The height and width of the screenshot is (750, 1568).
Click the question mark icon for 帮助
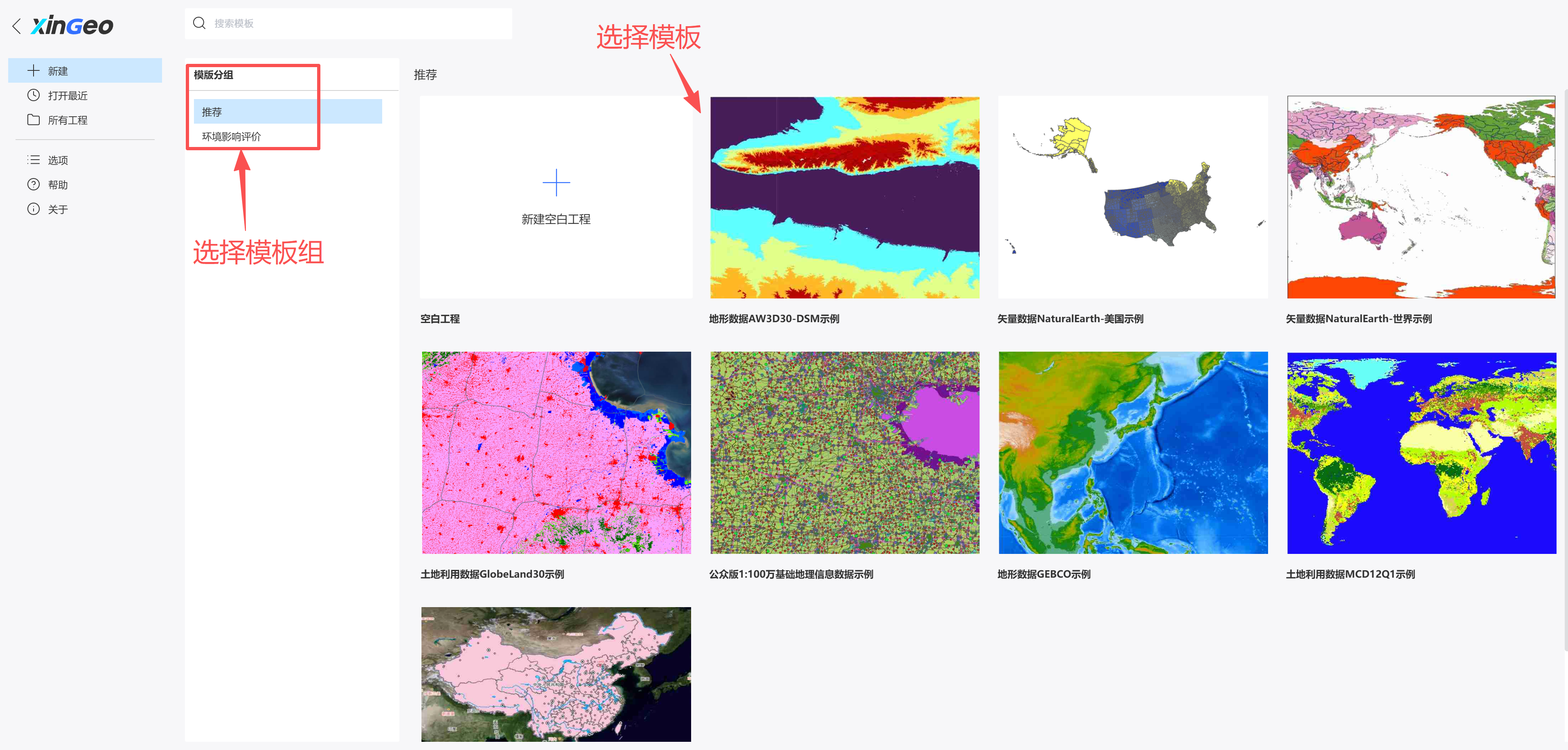tap(34, 185)
